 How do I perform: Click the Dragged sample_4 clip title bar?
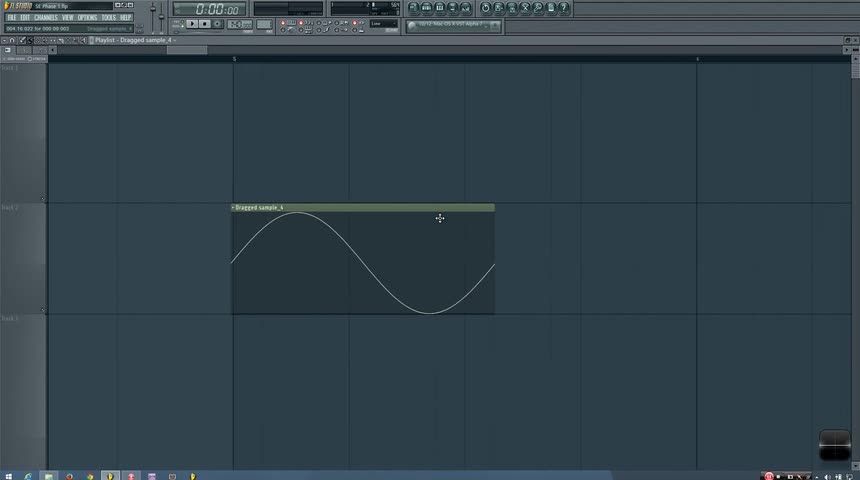(x=363, y=207)
